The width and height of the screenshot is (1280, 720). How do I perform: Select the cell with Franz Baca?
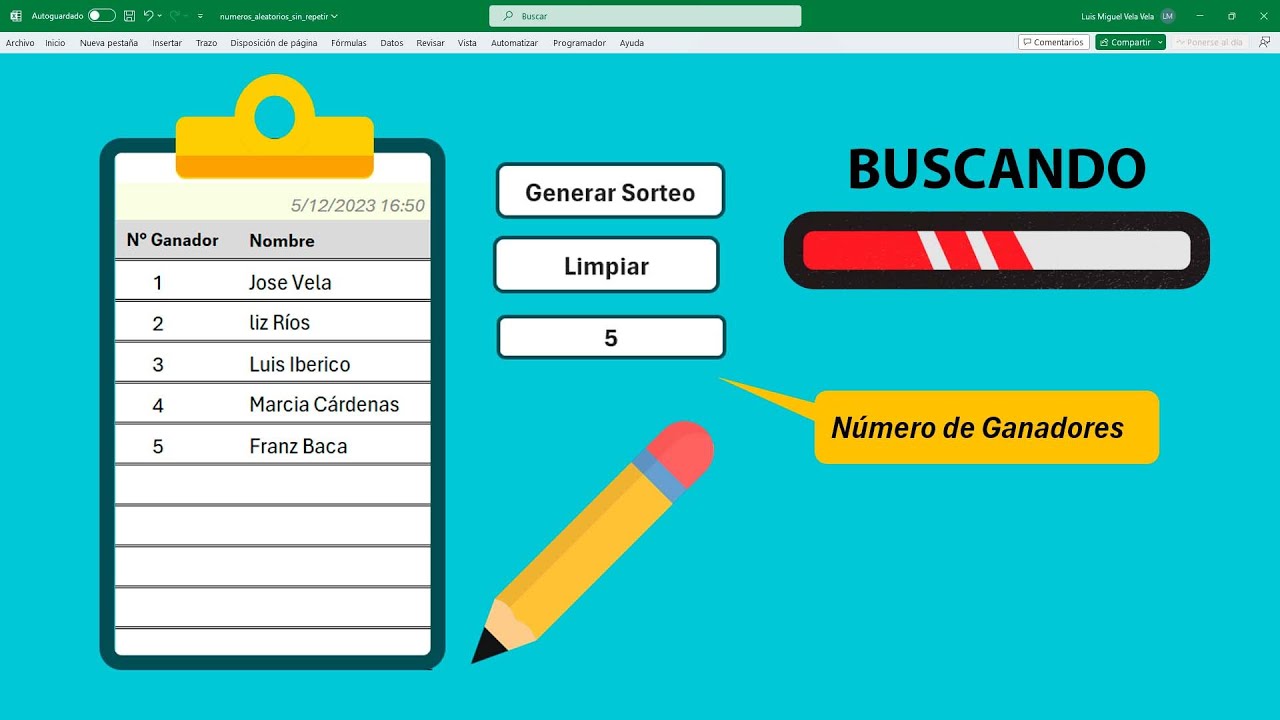click(x=298, y=446)
